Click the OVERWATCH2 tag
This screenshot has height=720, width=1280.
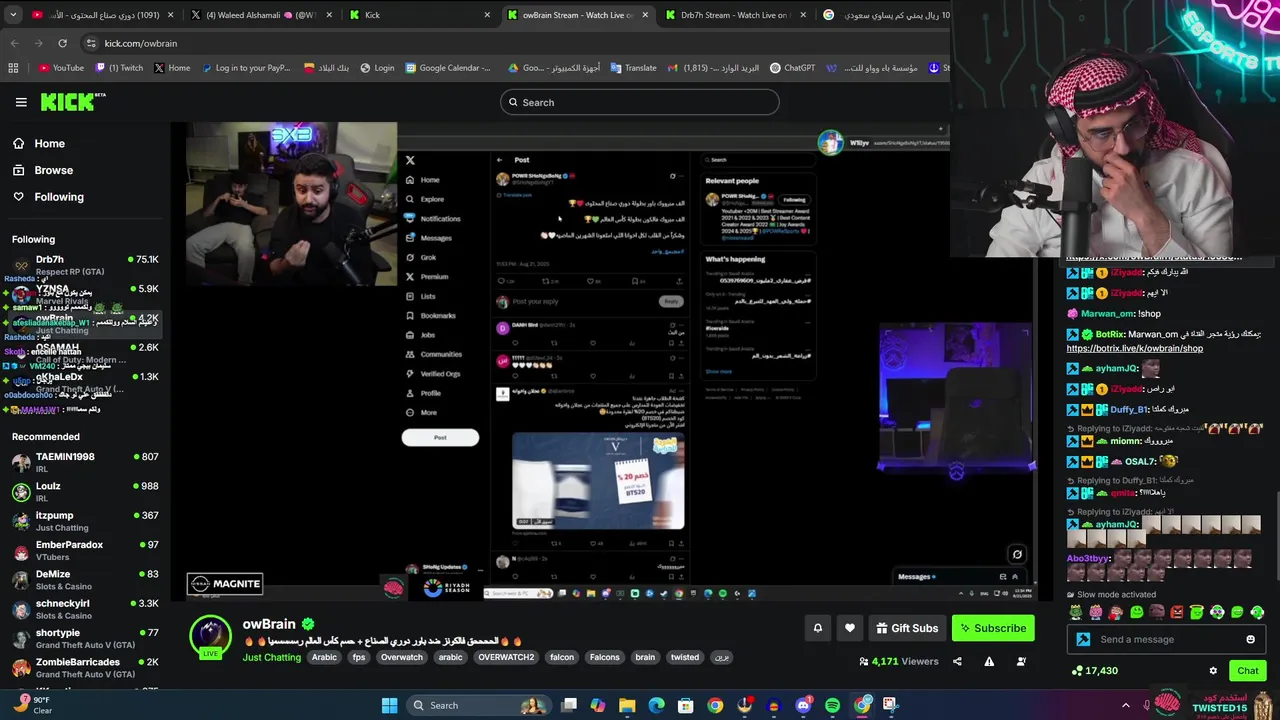[506, 658]
